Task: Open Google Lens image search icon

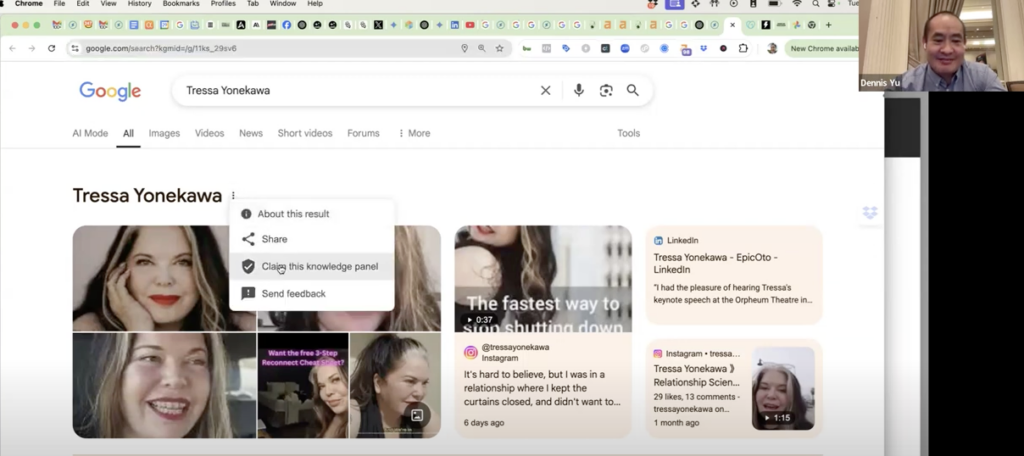Action: pyautogui.click(x=606, y=91)
